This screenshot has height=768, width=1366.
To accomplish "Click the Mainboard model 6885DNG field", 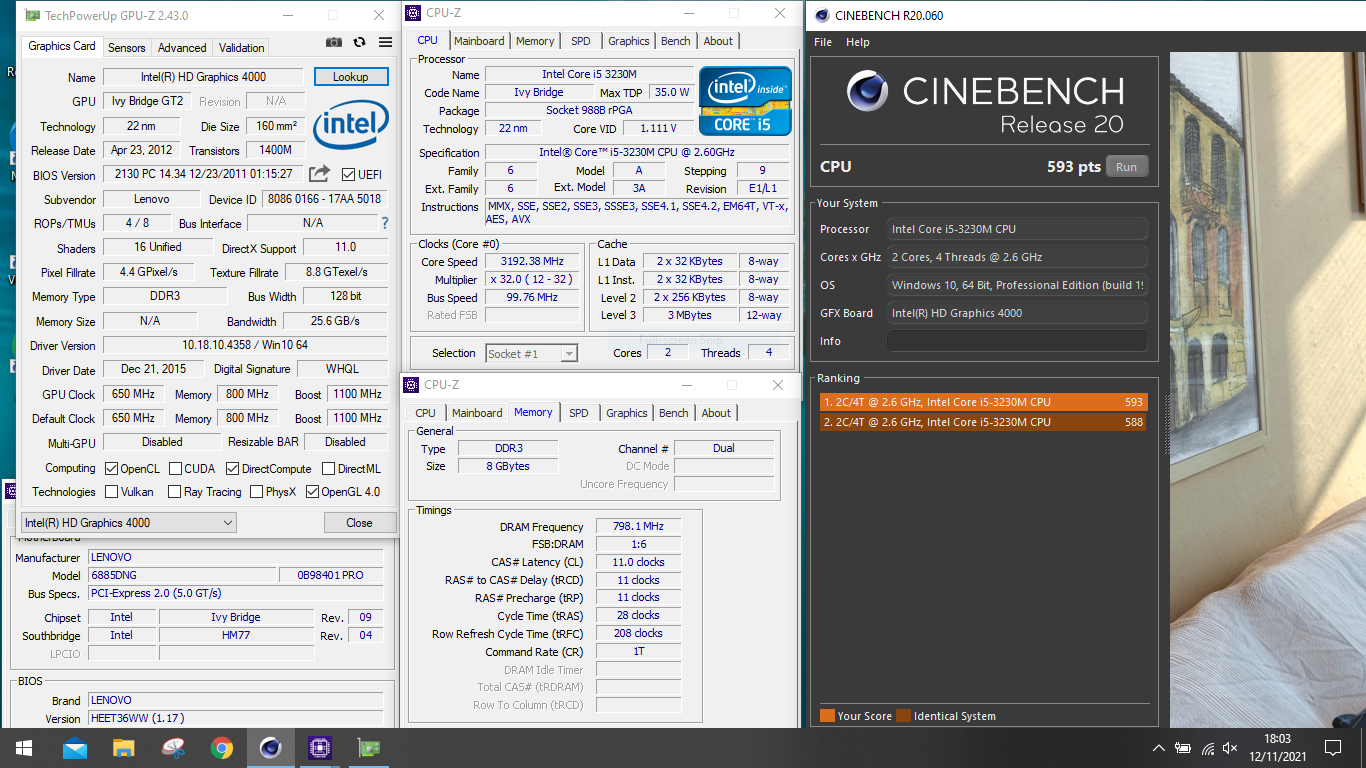I will tap(183, 575).
